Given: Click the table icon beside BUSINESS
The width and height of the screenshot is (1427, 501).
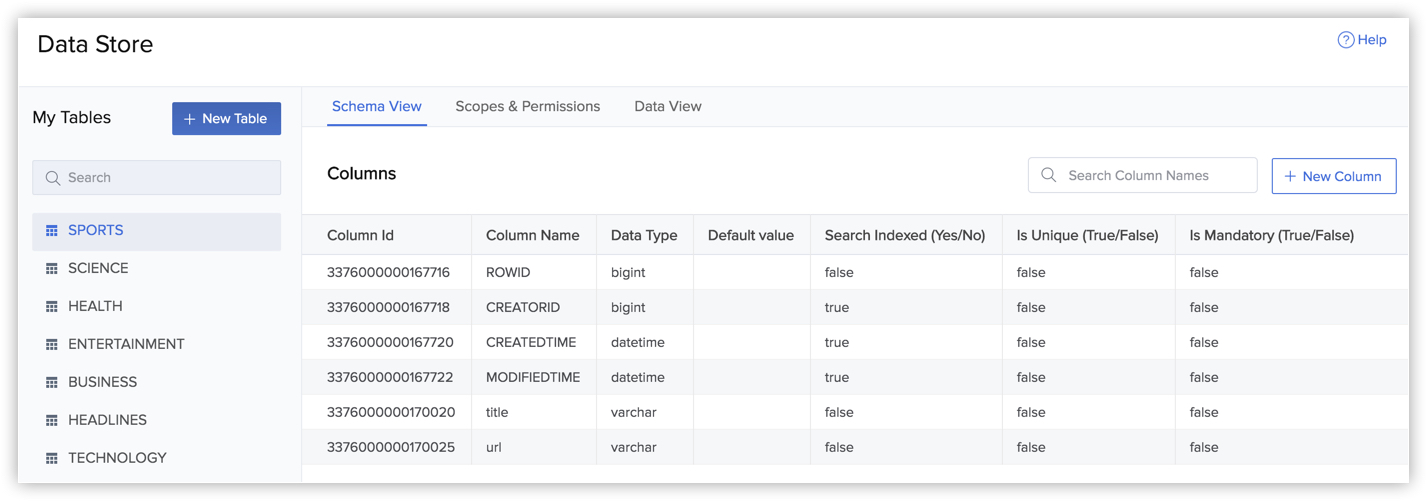Looking at the screenshot, I should point(52,383).
